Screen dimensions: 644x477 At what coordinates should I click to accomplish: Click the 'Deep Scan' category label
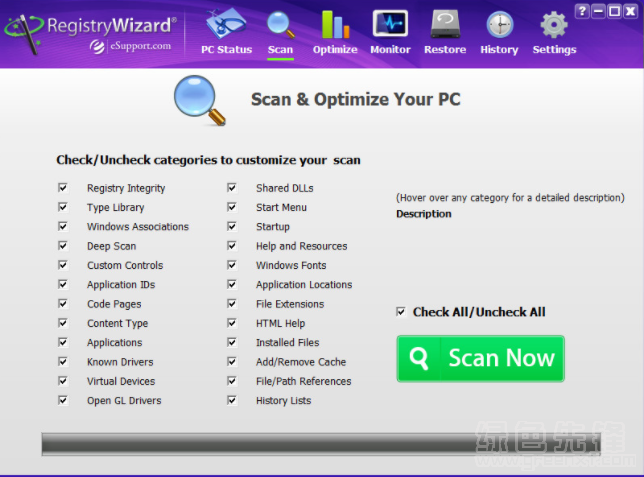[x=111, y=246]
